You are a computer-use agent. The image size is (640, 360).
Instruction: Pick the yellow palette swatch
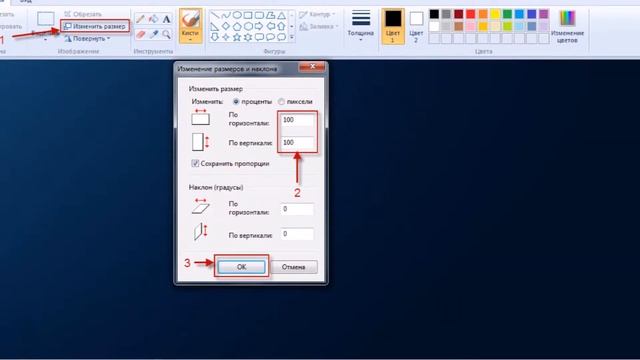click(x=495, y=14)
